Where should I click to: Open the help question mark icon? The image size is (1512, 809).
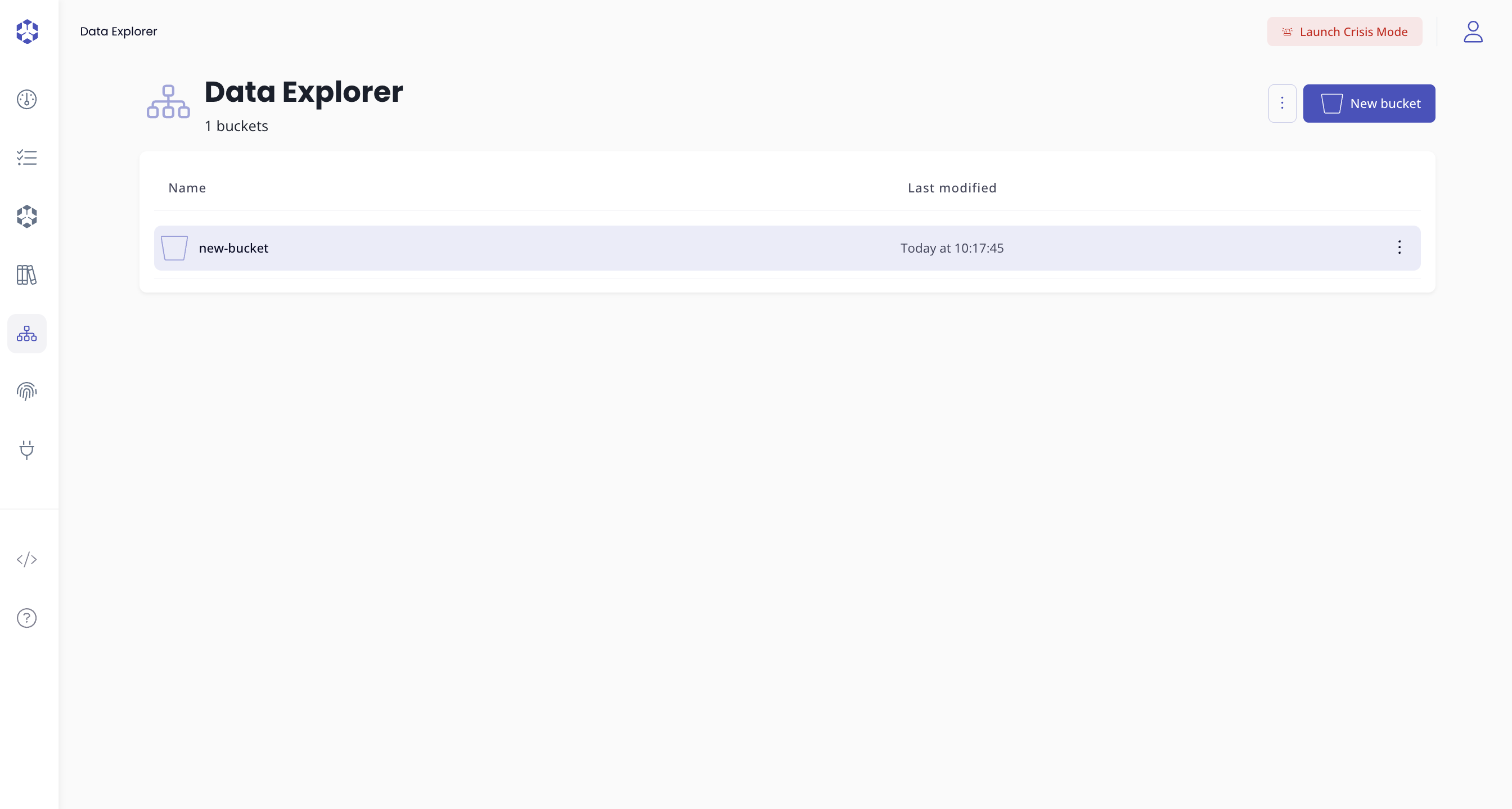(27, 618)
